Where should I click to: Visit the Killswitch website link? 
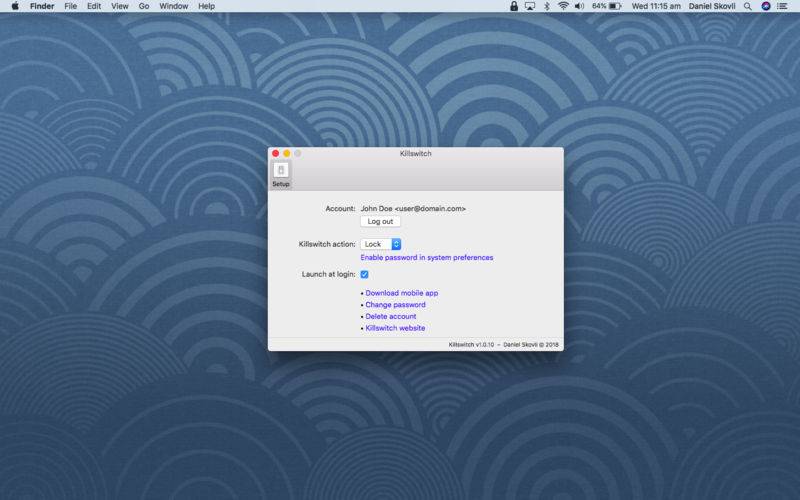tap(395, 328)
